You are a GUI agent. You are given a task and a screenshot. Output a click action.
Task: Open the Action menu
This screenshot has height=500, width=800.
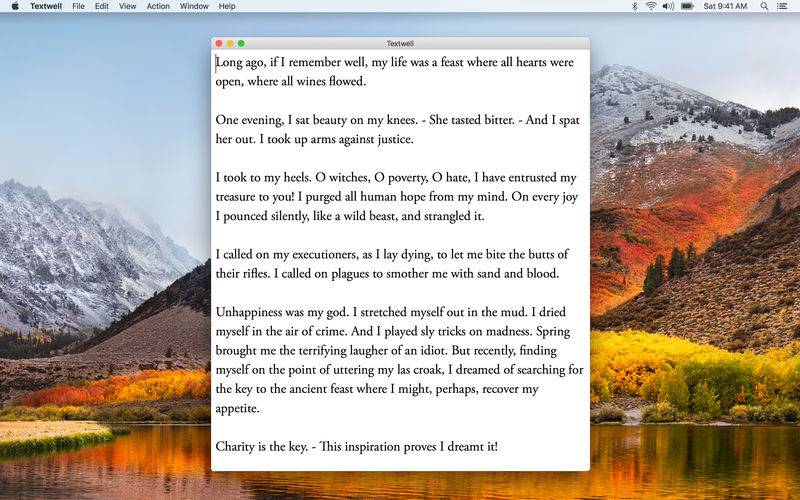click(x=158, y=6)
